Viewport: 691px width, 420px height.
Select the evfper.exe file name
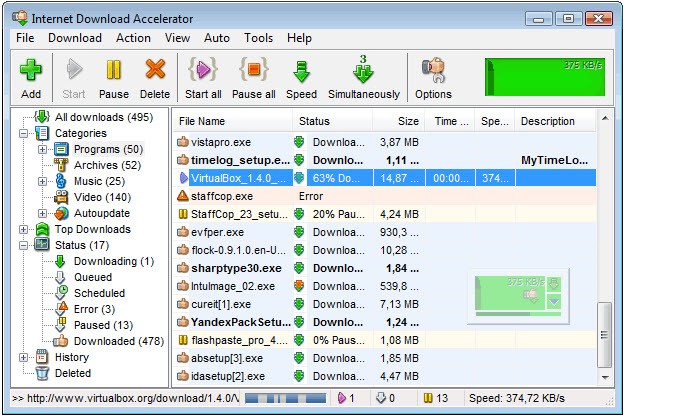(217, 232)
